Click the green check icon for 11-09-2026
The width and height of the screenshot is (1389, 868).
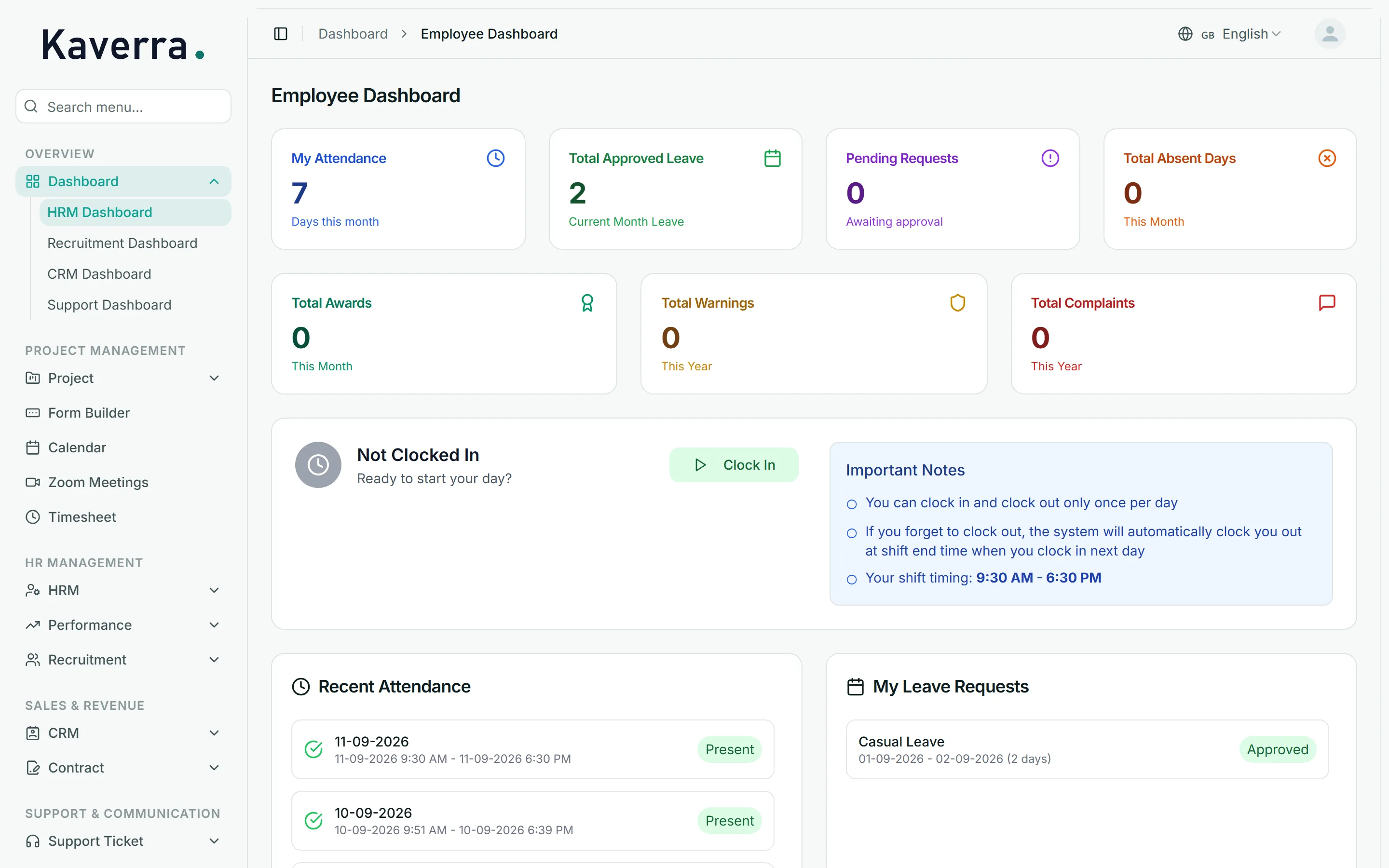point(313,749)
